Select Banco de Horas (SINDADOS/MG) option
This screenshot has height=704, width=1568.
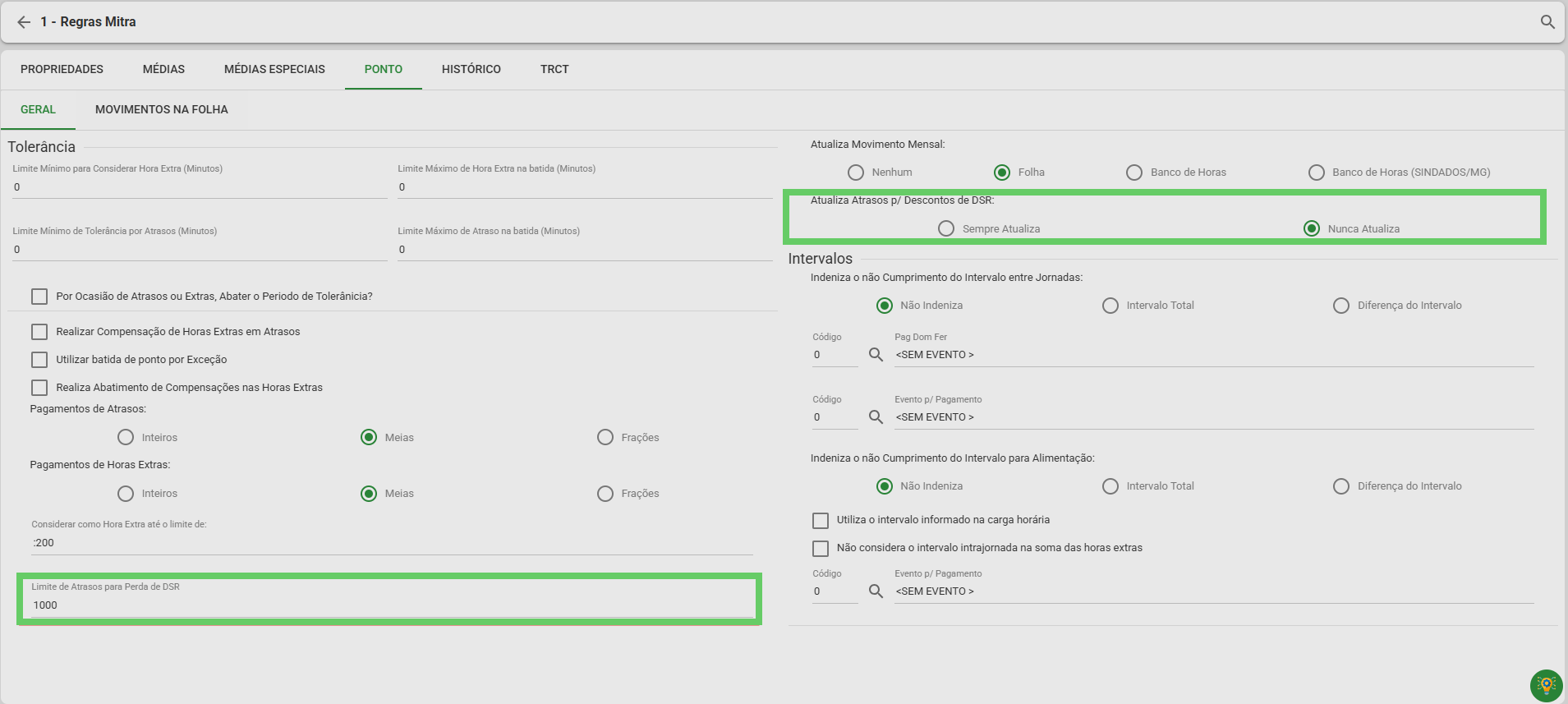click(x=1317, y=173)
